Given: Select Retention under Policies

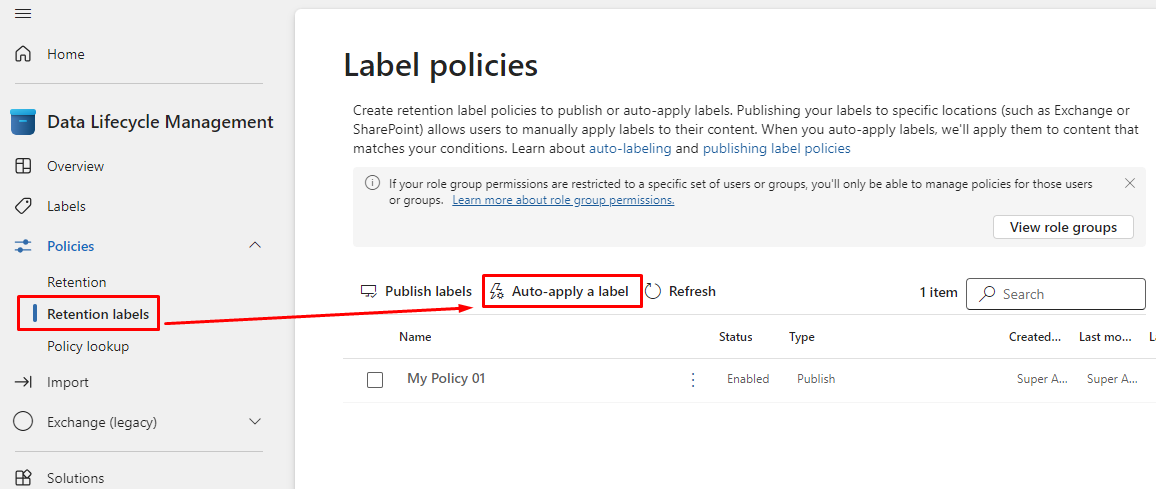Looking at the screenshot, I should pos(77,282).
